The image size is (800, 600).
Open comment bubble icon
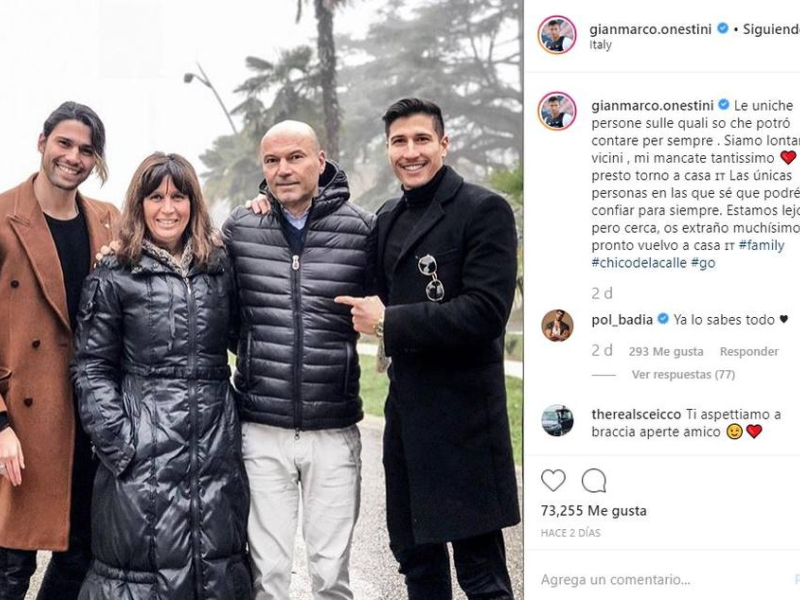[x=594, y=481]
